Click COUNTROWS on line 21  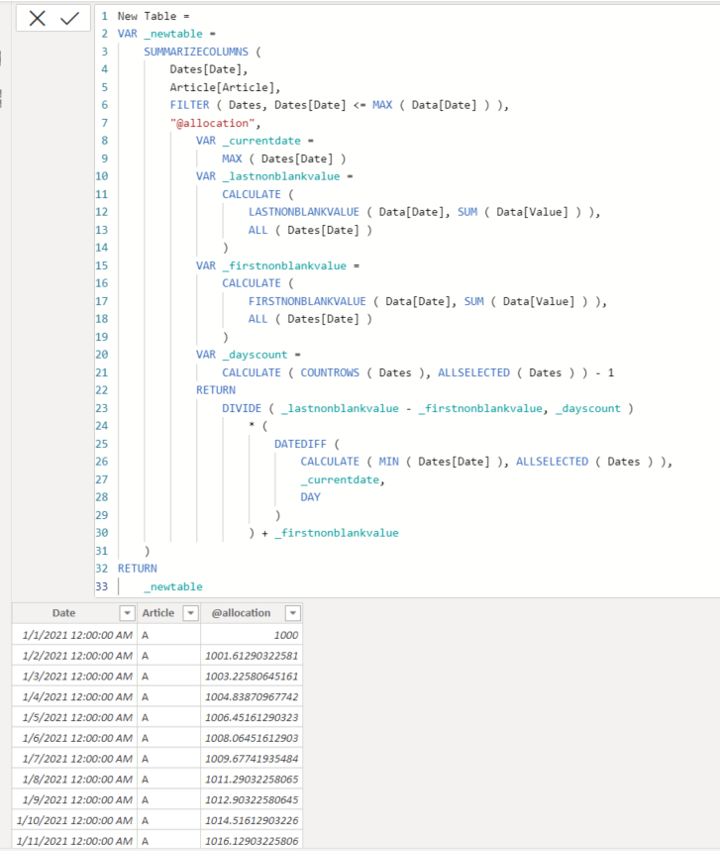point(330,373)
